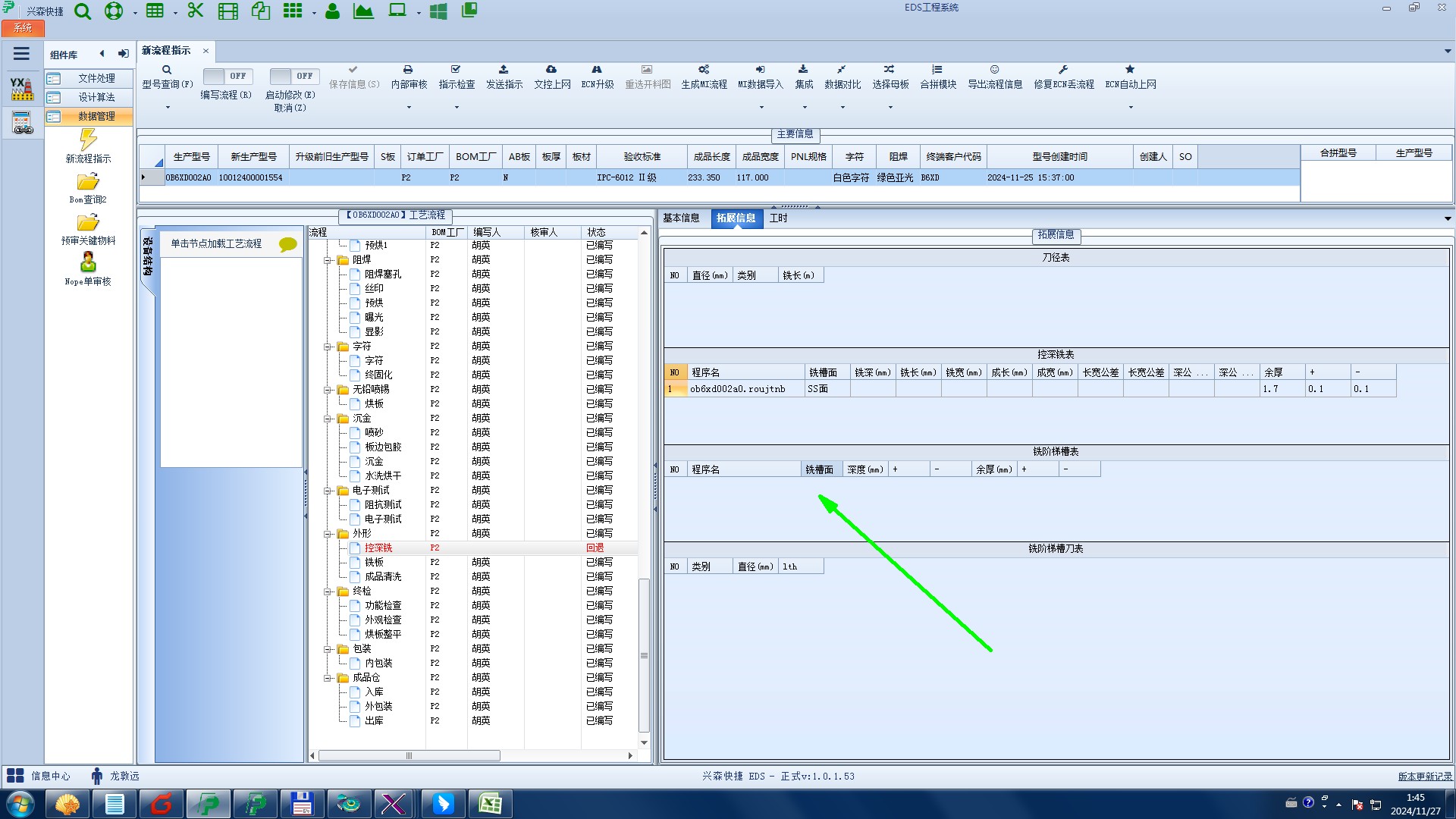Collapse the 电子测试 tree folder
The width and height of the screenshot is (1456, 819).
328,491
